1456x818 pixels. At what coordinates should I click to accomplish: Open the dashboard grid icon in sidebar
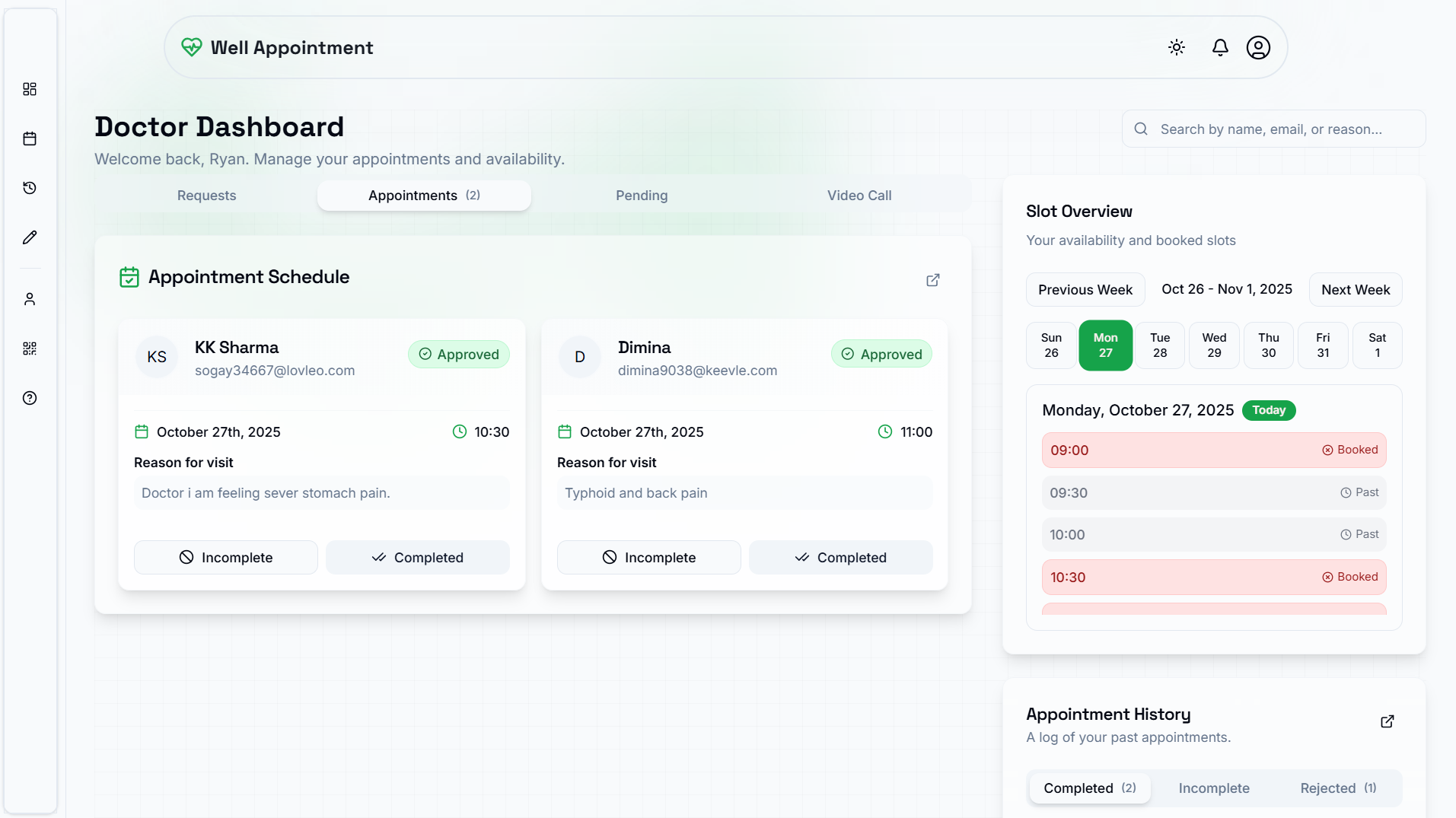click(30, 89)
